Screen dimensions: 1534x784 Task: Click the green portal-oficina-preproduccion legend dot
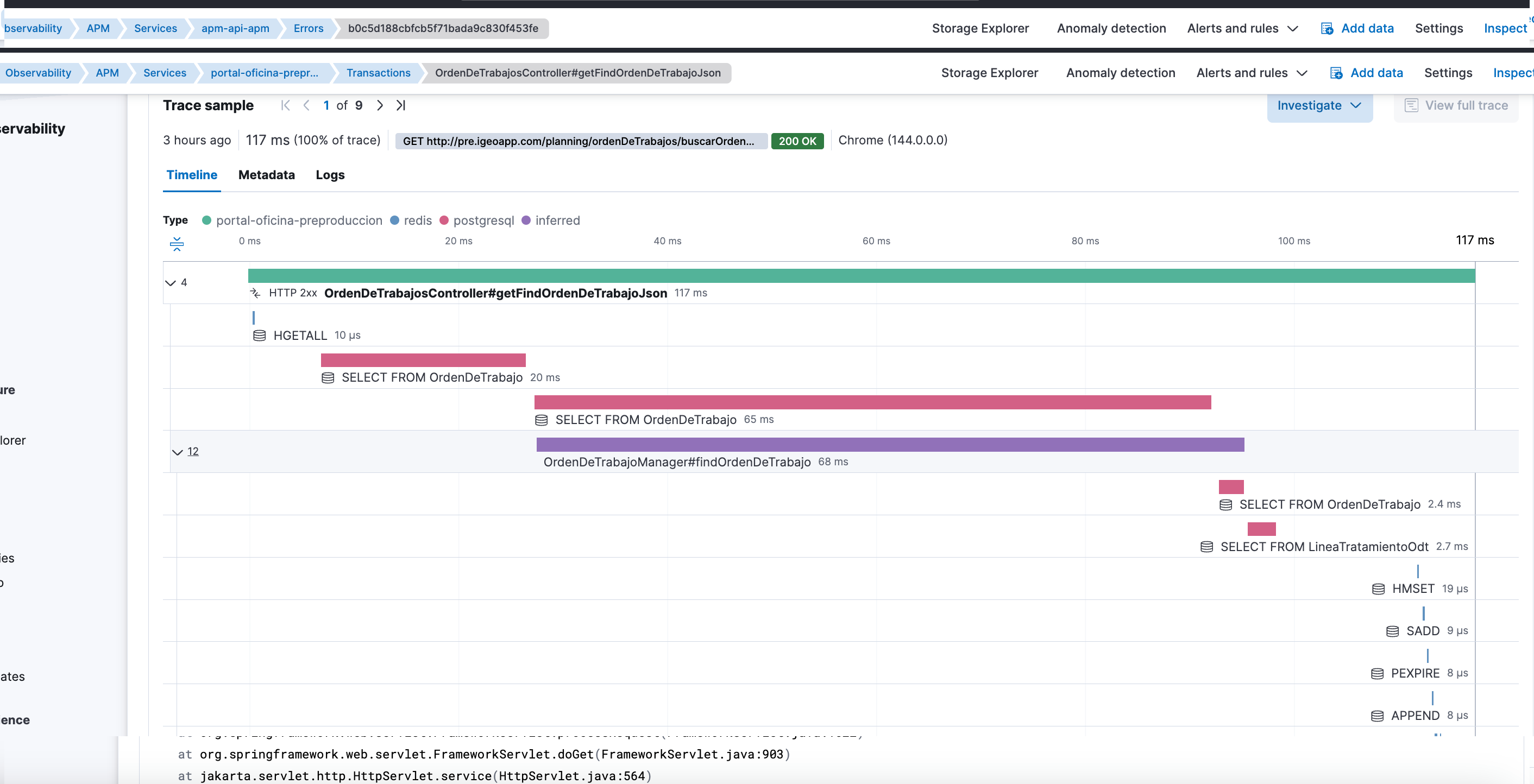[x=206, y=221]
